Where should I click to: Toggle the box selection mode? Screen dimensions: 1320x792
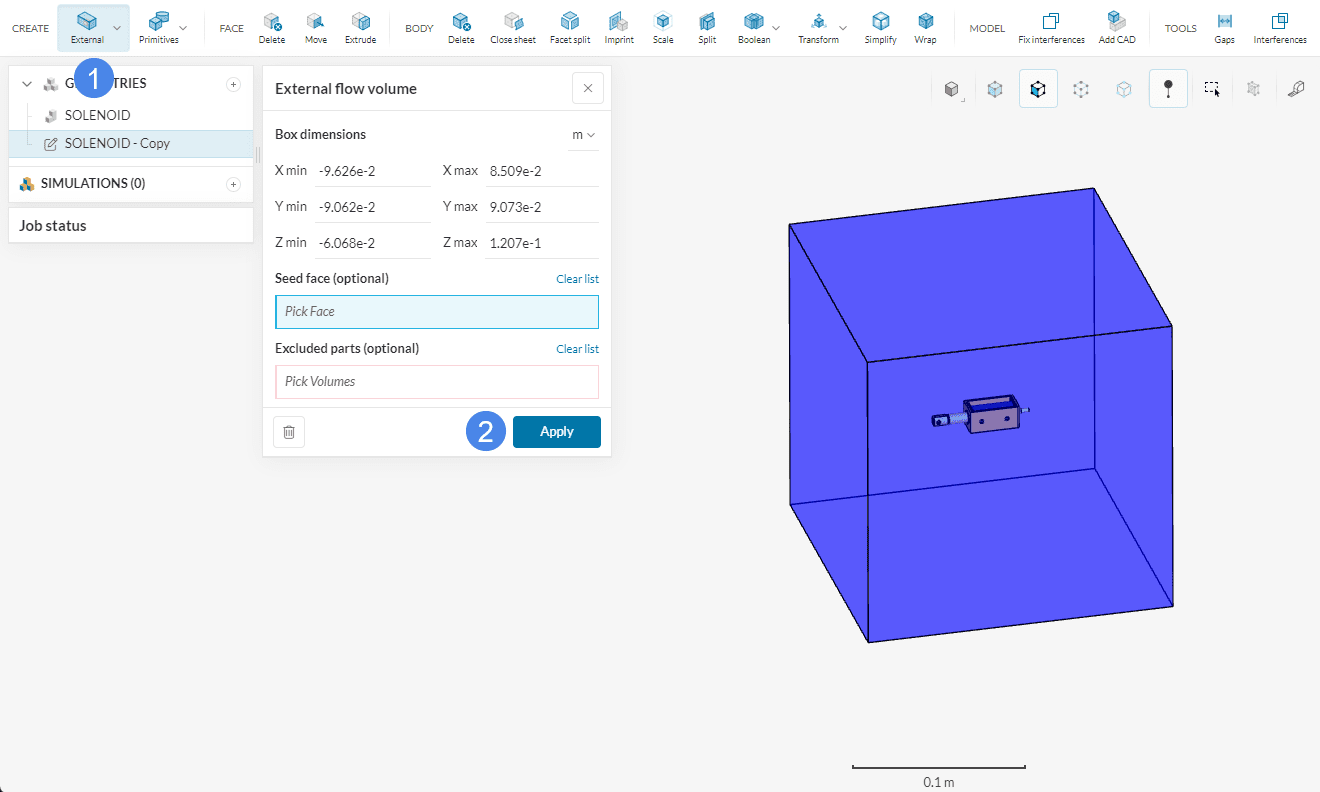coord(1212,89)
